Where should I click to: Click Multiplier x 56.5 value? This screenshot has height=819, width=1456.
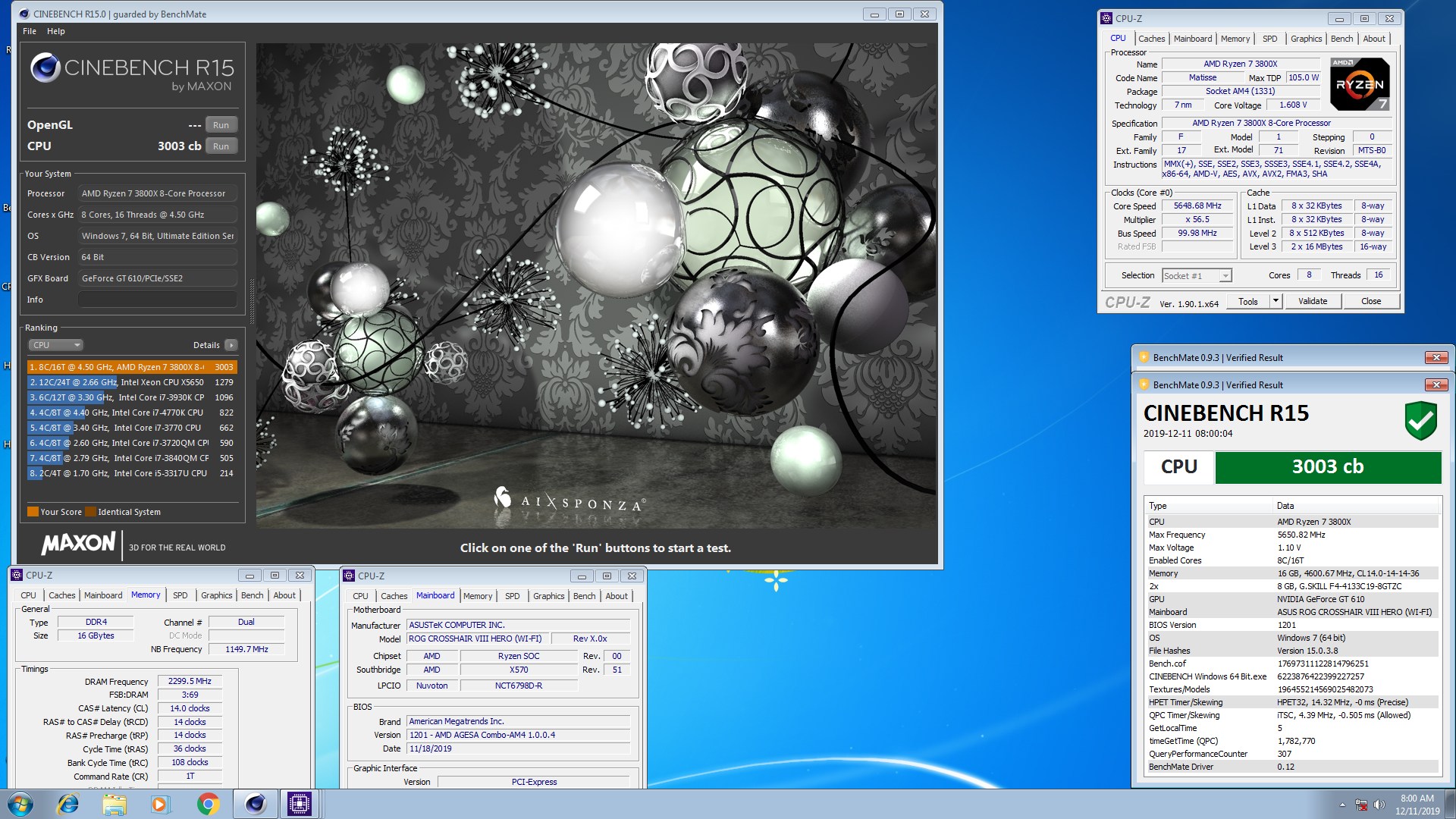pyautogui.click(x=1197, y=220)
